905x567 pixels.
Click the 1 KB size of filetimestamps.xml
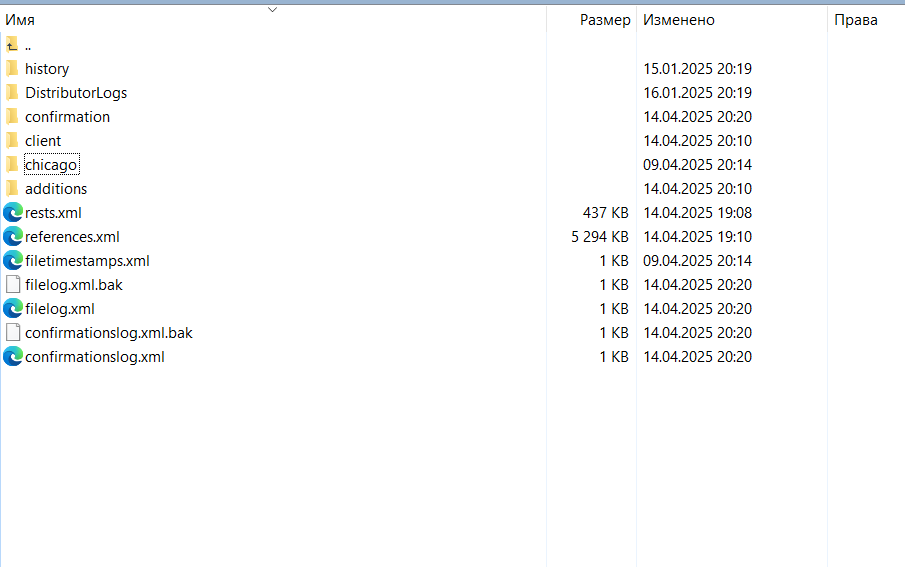614,261
